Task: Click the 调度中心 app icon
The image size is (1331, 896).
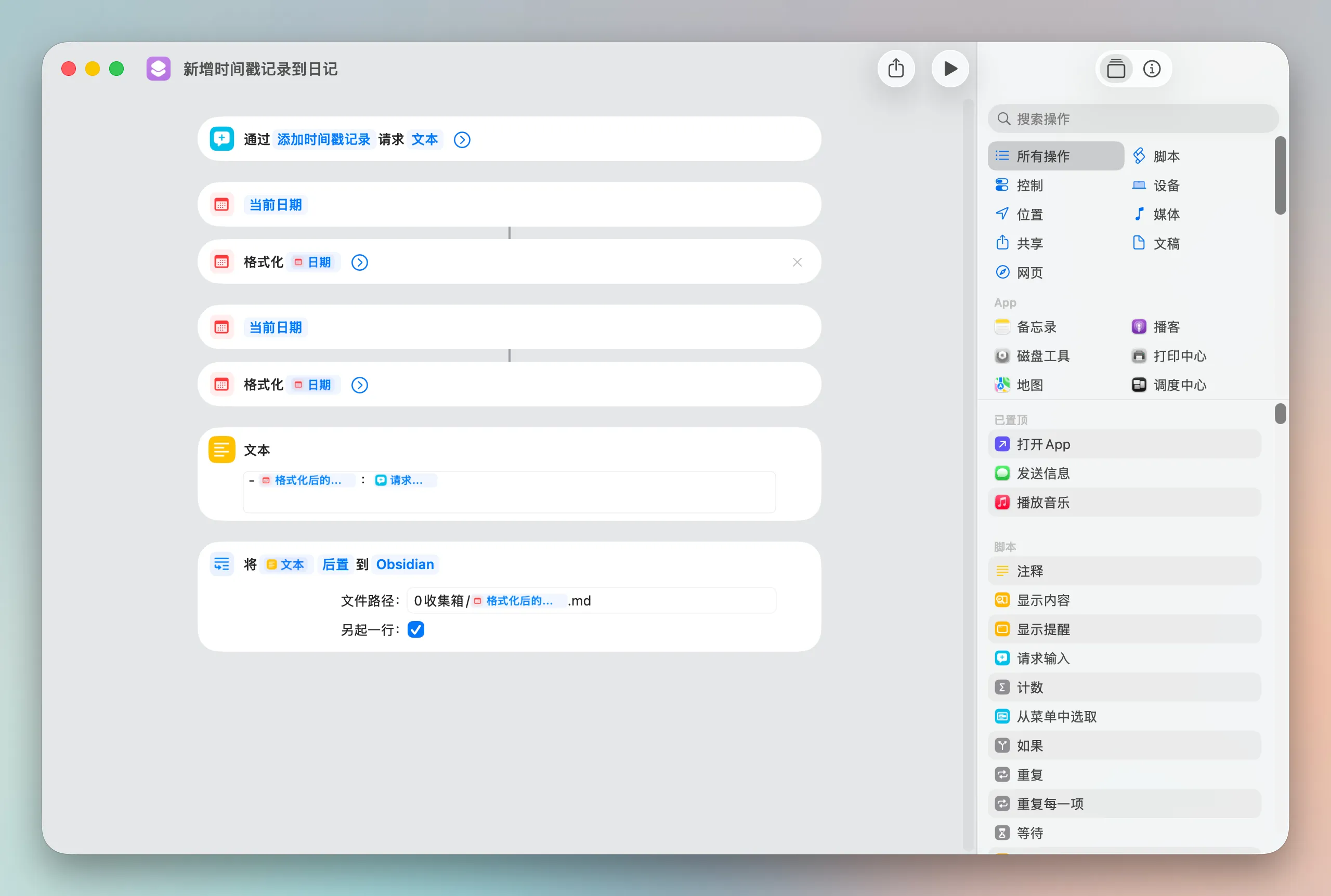Action: (x=1139, y=385)
